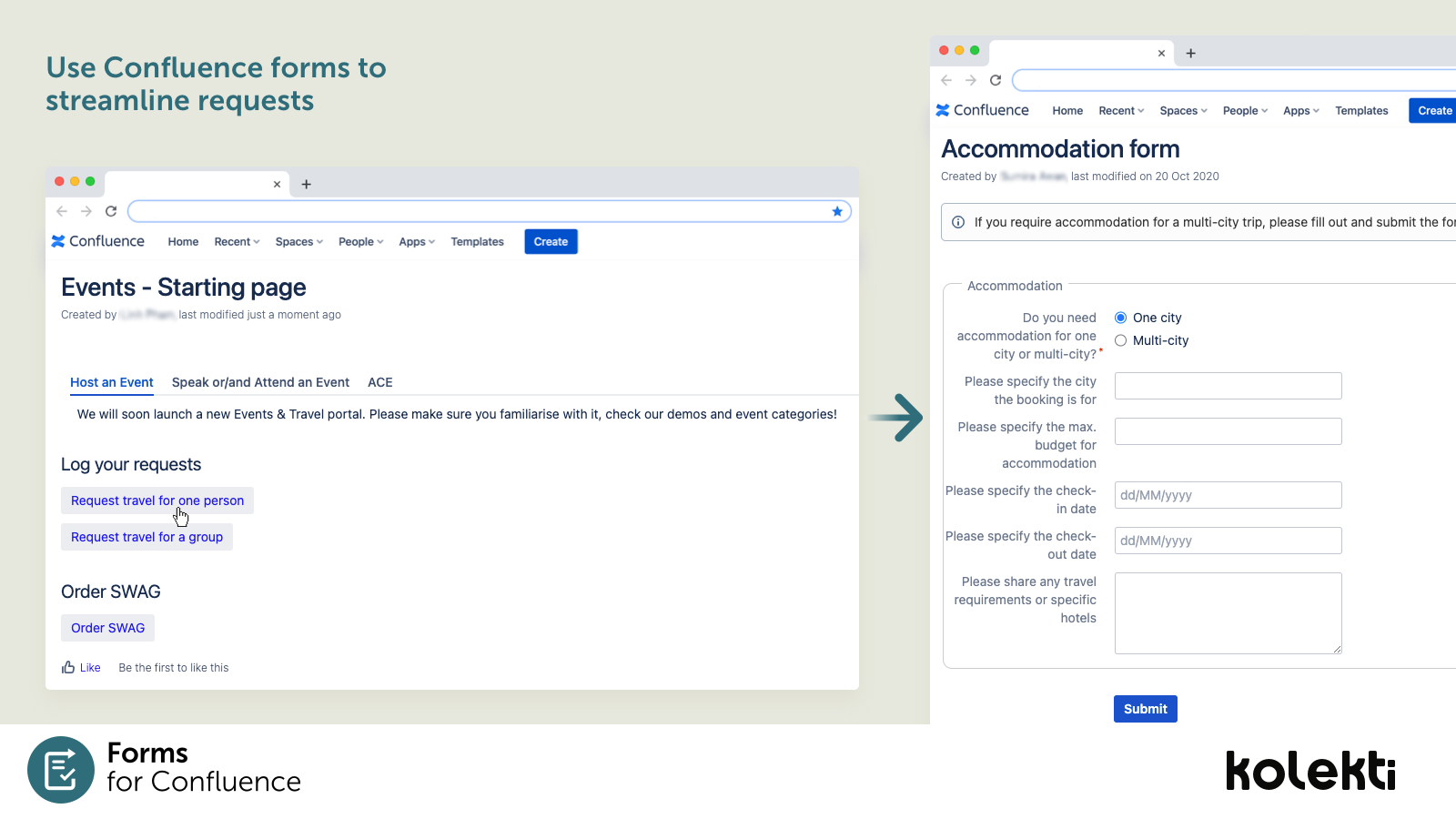Open Recent dropdown in Accommodation form window
Screen dimensions: 1456x819
pyautogui.click(x=1121, y=111)
